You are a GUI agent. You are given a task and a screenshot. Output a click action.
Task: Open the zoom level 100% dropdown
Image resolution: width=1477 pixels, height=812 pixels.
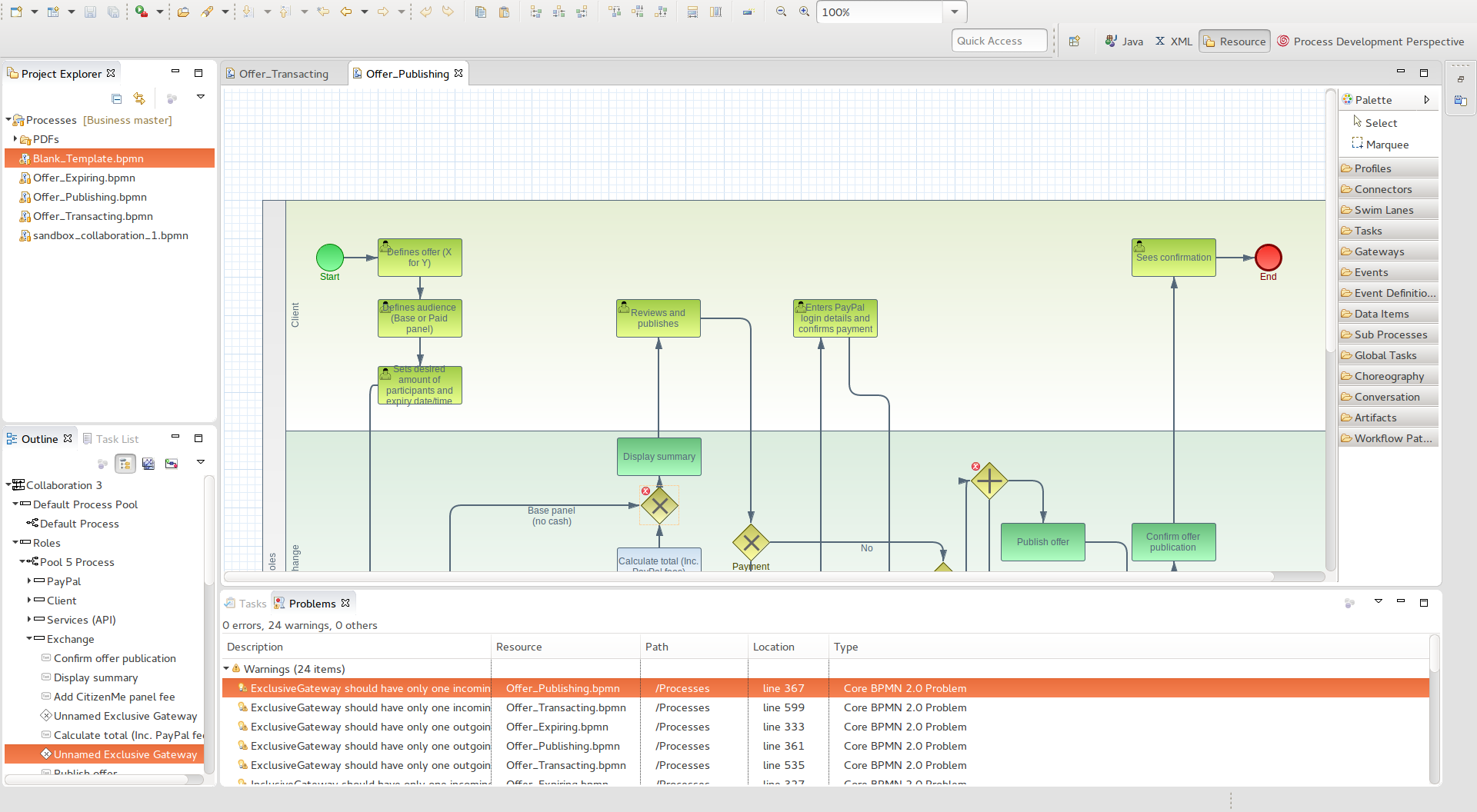click(955, 12)
